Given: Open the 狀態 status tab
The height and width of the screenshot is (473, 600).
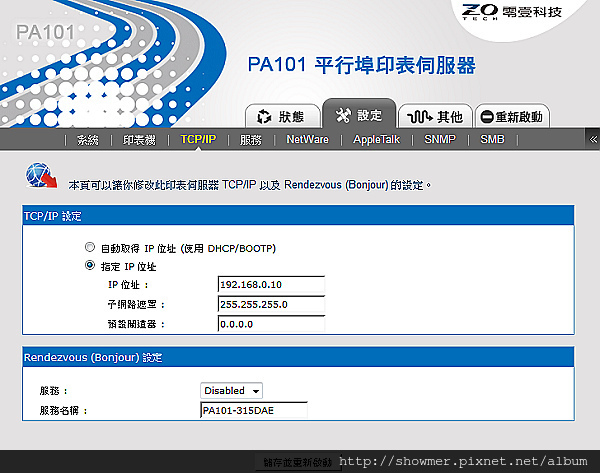Looking at the screenshot, I should pos(282,116).
